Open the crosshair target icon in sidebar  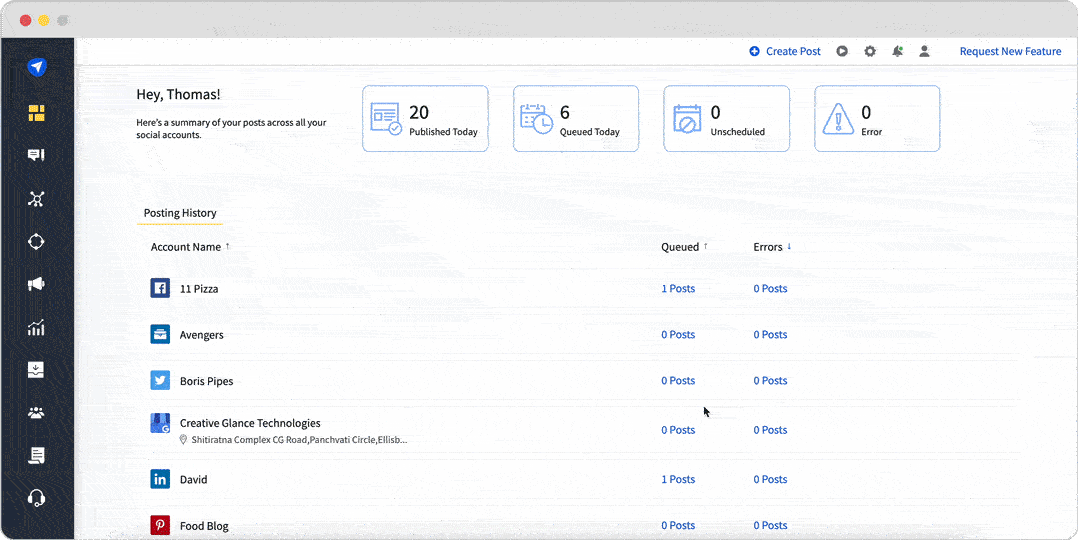coord(36,241)
